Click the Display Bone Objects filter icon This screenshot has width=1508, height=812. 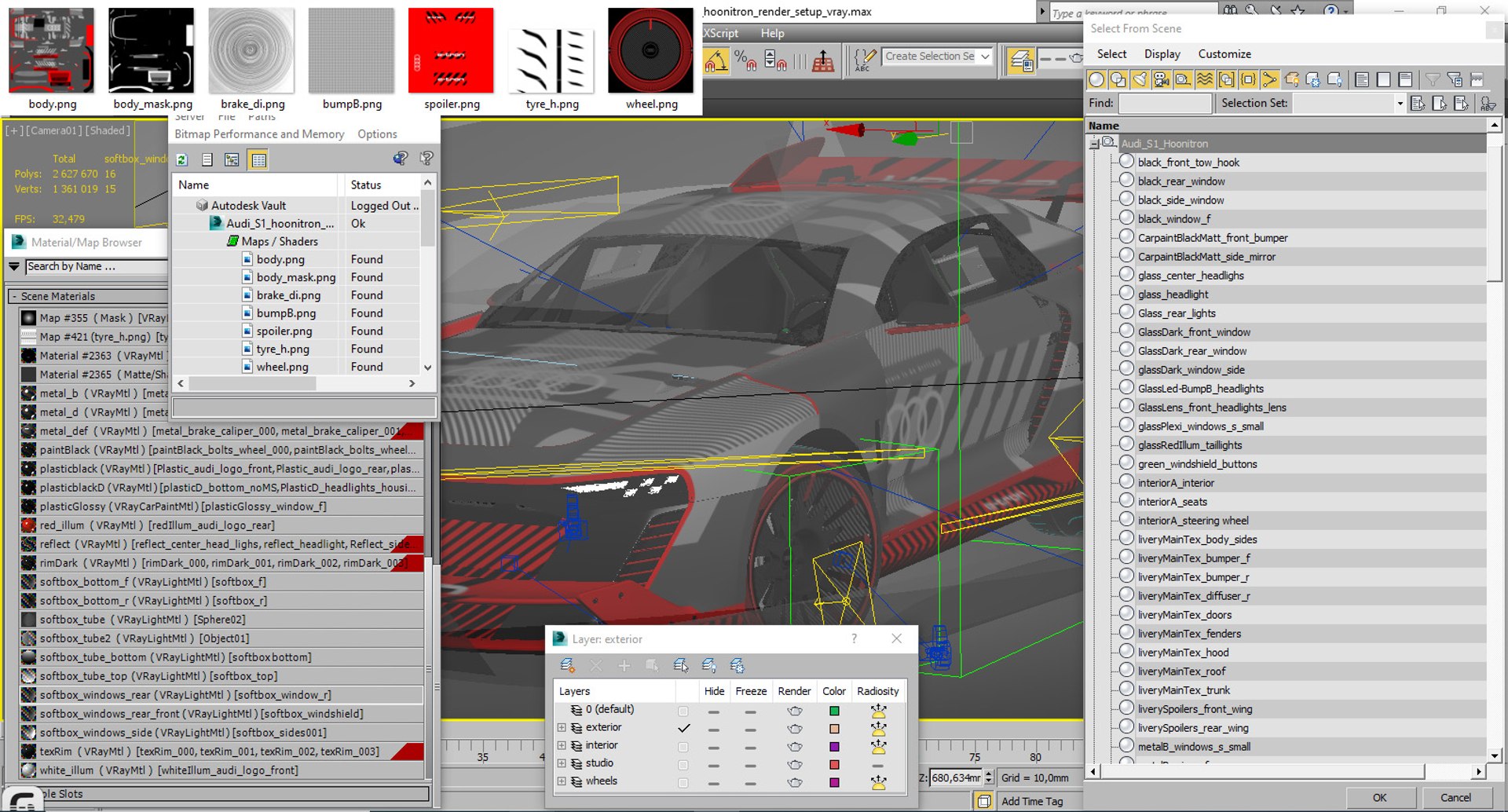coord(1269,79)
